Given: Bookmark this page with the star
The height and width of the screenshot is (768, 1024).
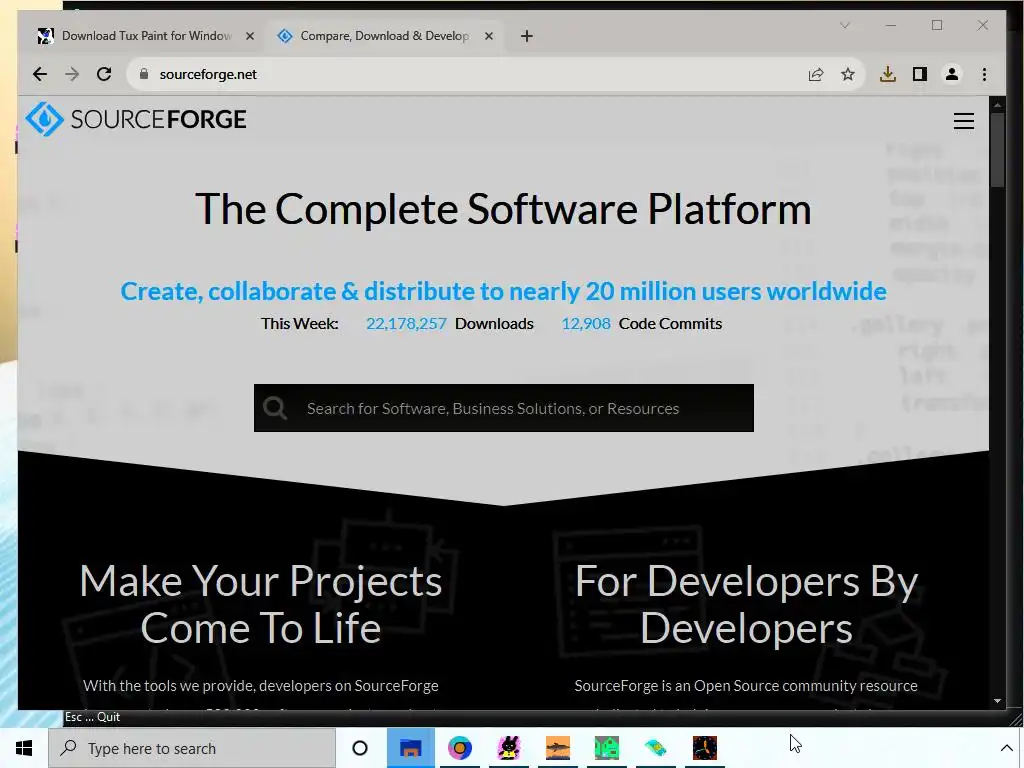Looking at the screenshot, I should (x=848, y=74).
